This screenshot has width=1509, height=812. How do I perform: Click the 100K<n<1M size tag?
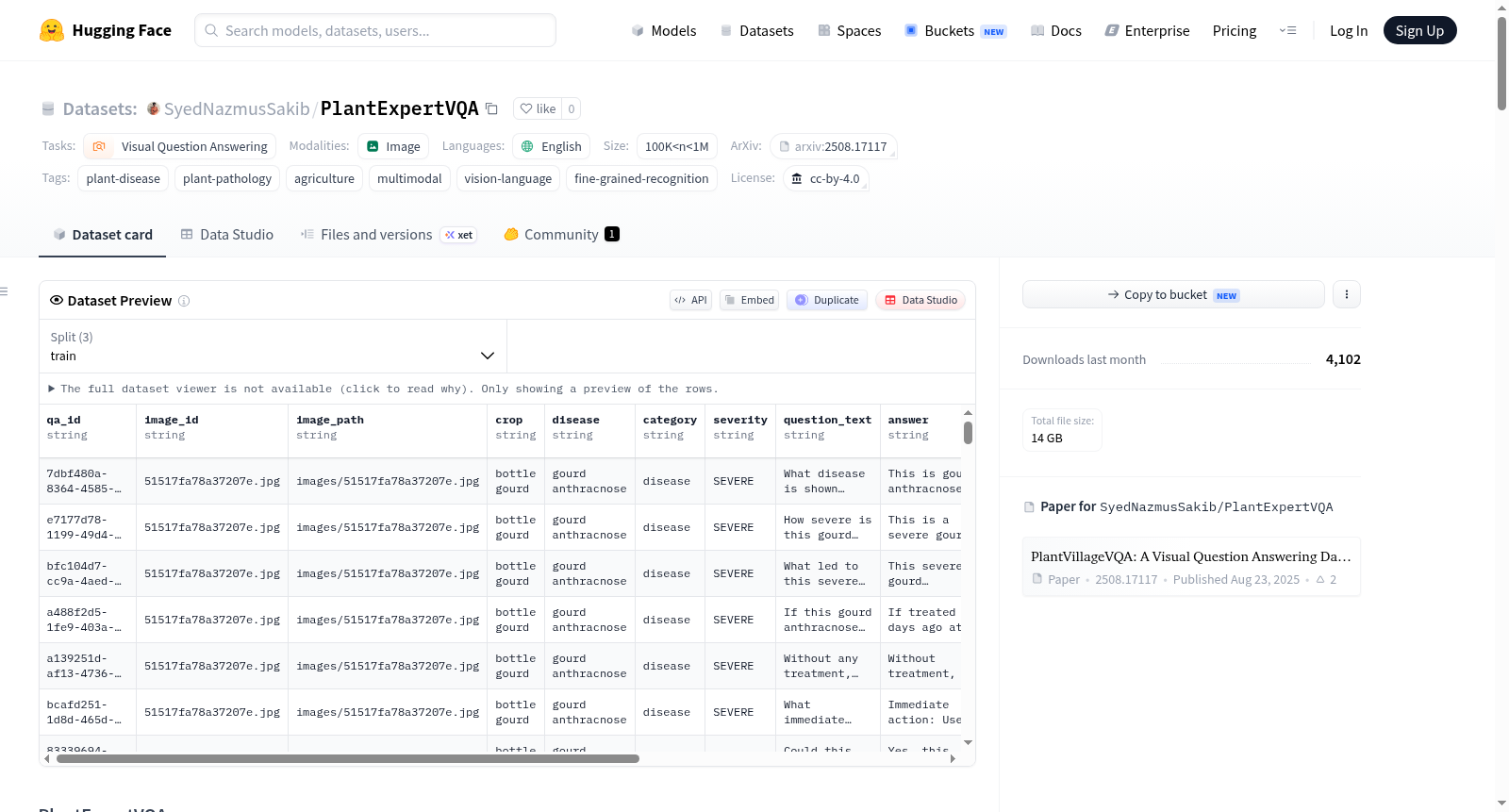(x=677, y=146)
